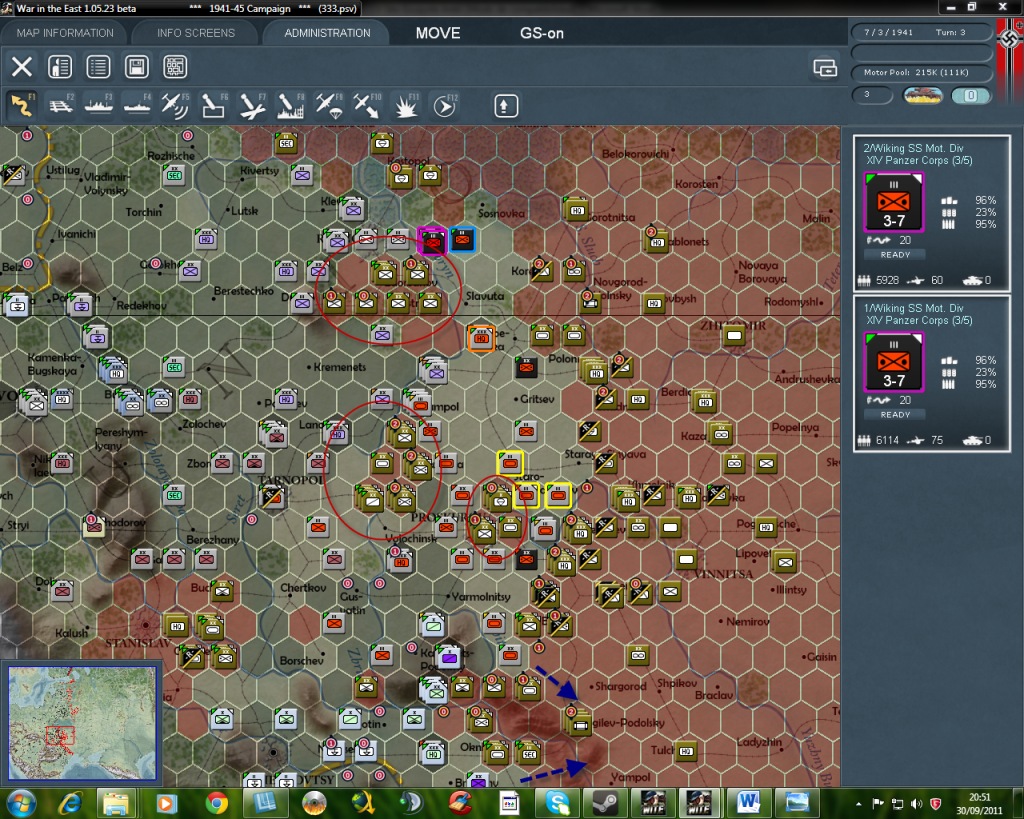Select the unit counter at Mogilev-Podolsky
1024x819 pixels.
click(579, 724)
